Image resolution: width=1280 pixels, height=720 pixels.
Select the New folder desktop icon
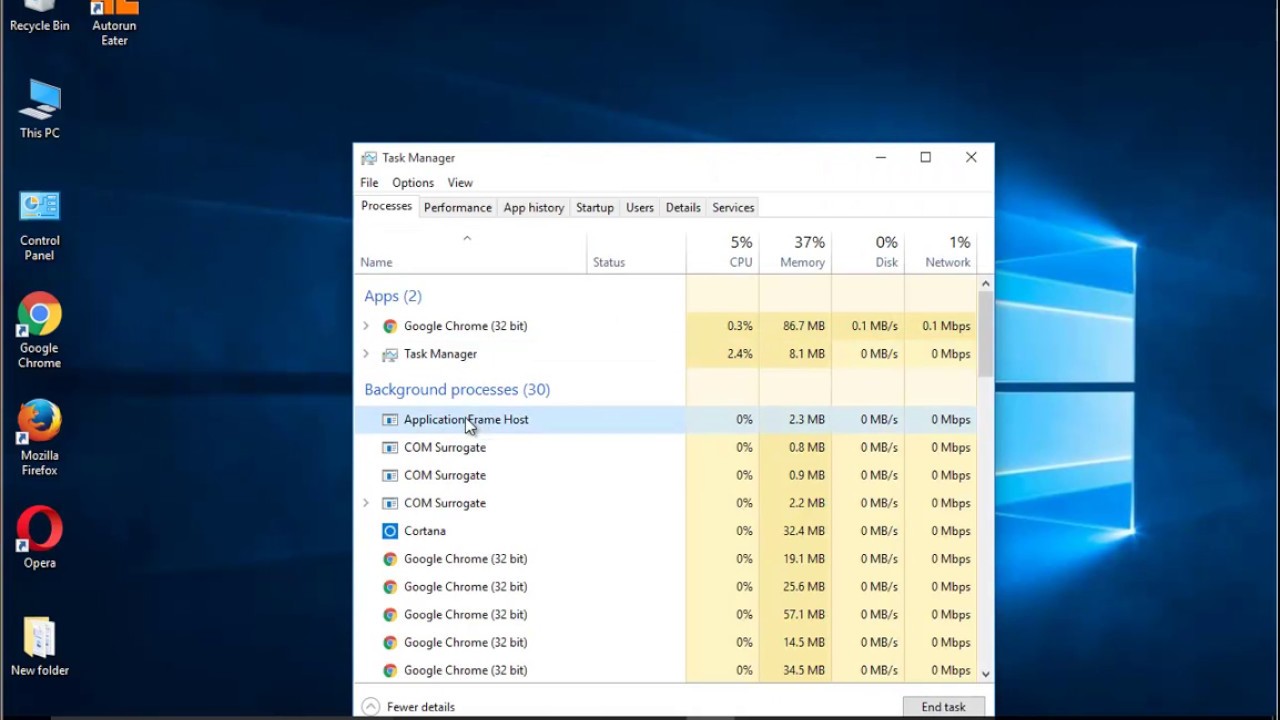coord(39,646)
